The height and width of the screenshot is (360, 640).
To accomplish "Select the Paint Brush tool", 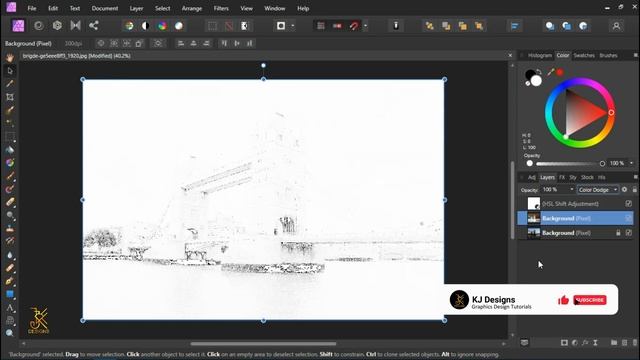I will tap(10, 176).
